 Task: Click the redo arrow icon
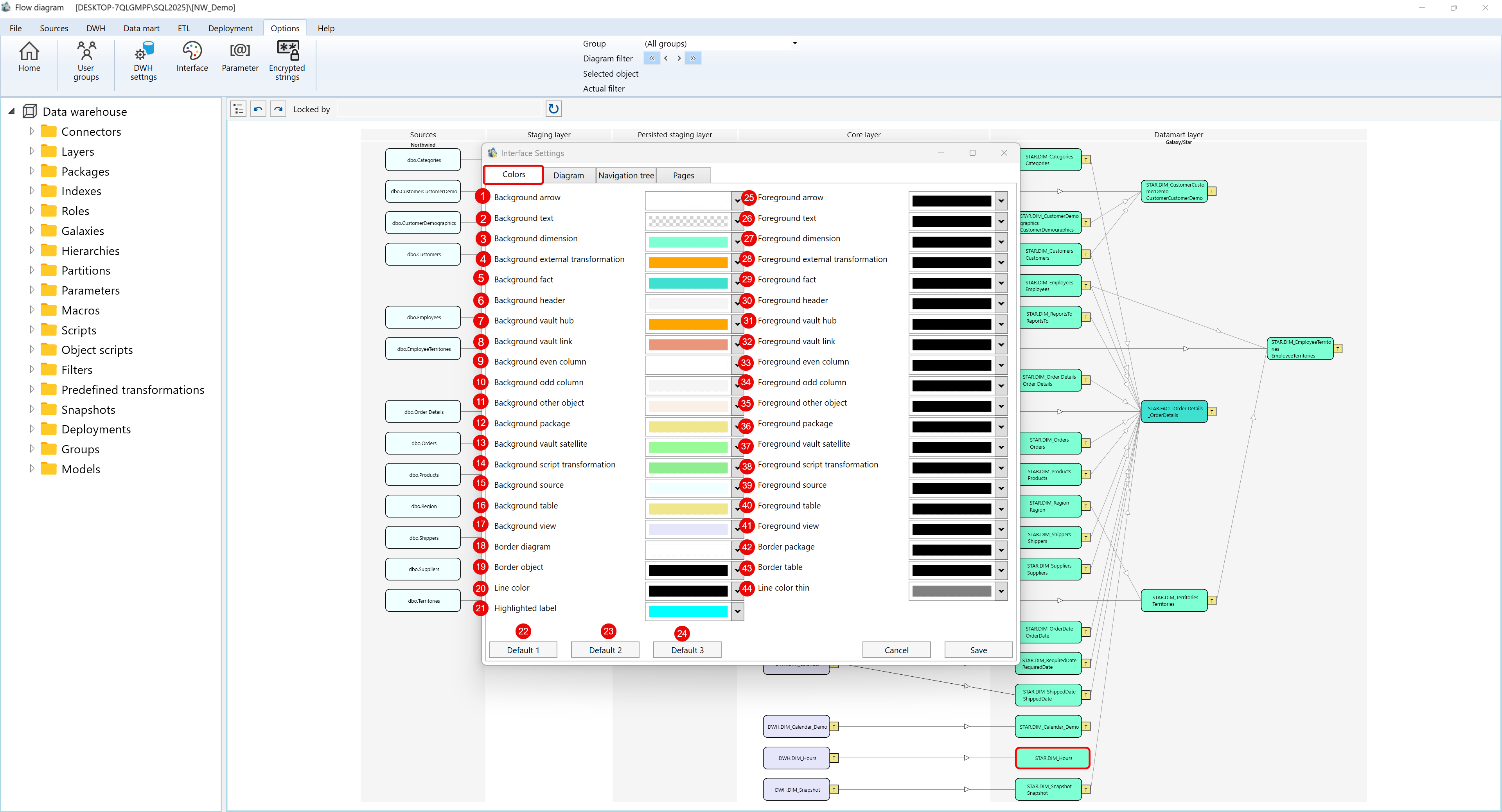278,109
